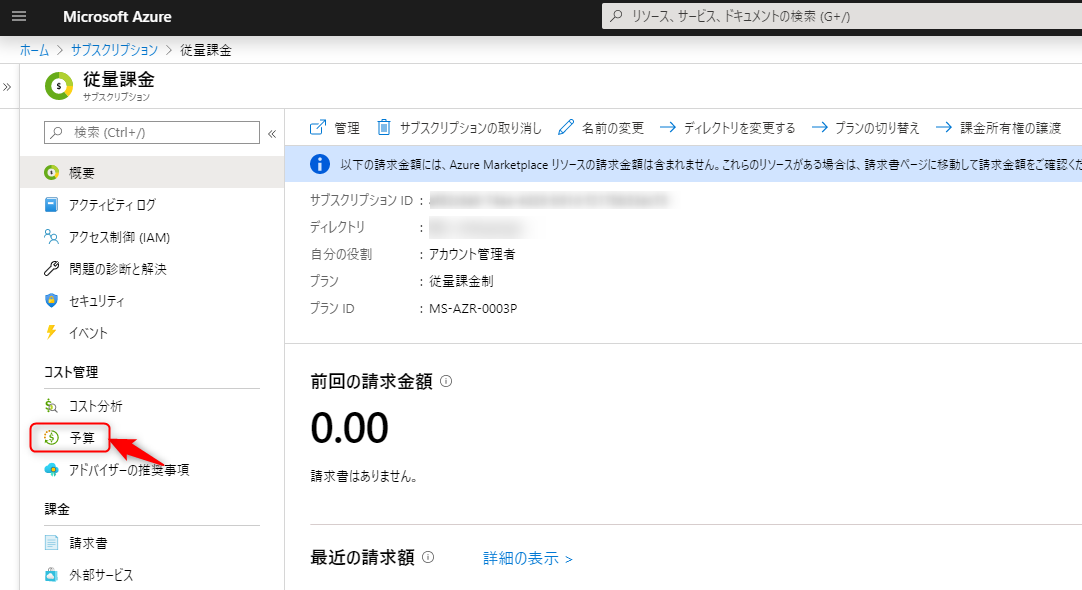The image size is (1082, 590).
Task: Click the pencil rename icon
Action: click(x=566, y=127)
